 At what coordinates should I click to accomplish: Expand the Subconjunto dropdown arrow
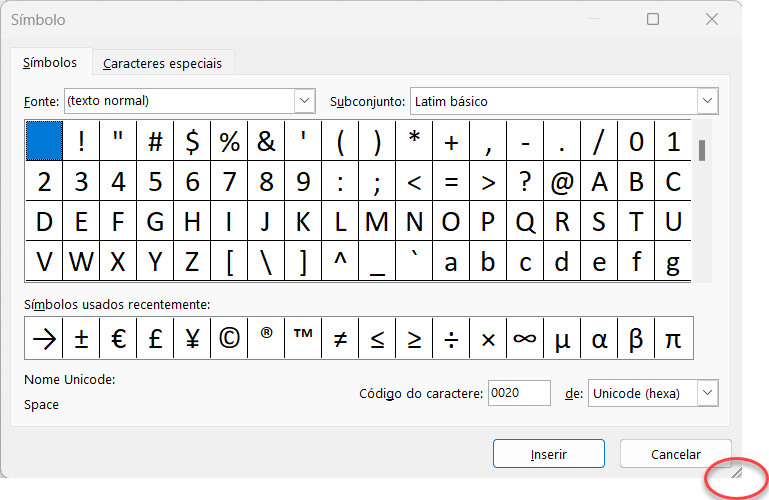click(707, 100)
